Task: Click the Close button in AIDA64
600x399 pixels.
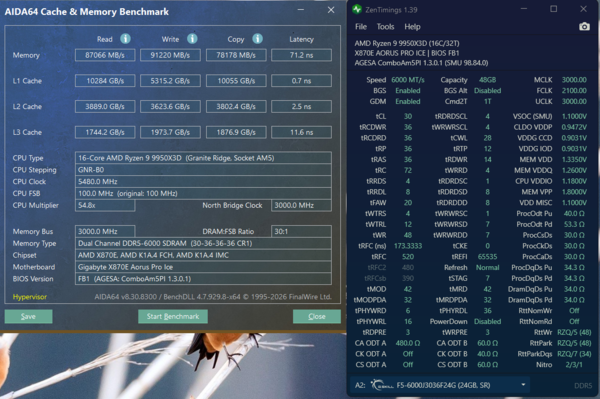Action: [317, 316]
